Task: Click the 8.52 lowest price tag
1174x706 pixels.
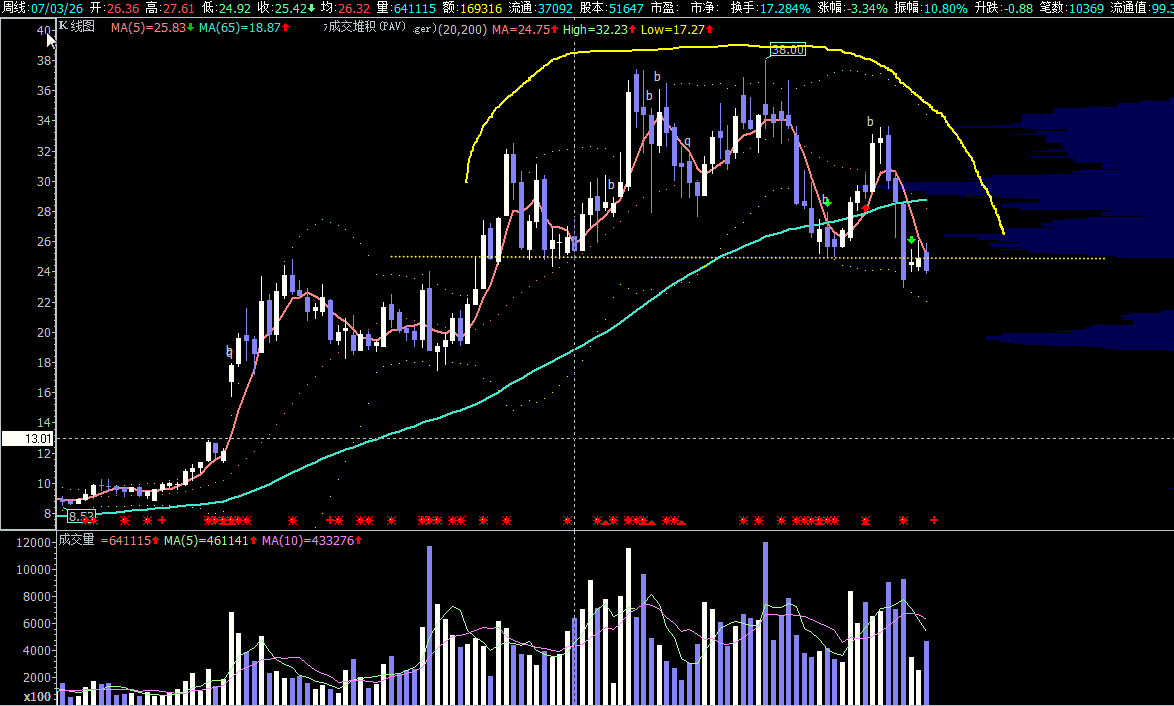Action: pos(82,516)
